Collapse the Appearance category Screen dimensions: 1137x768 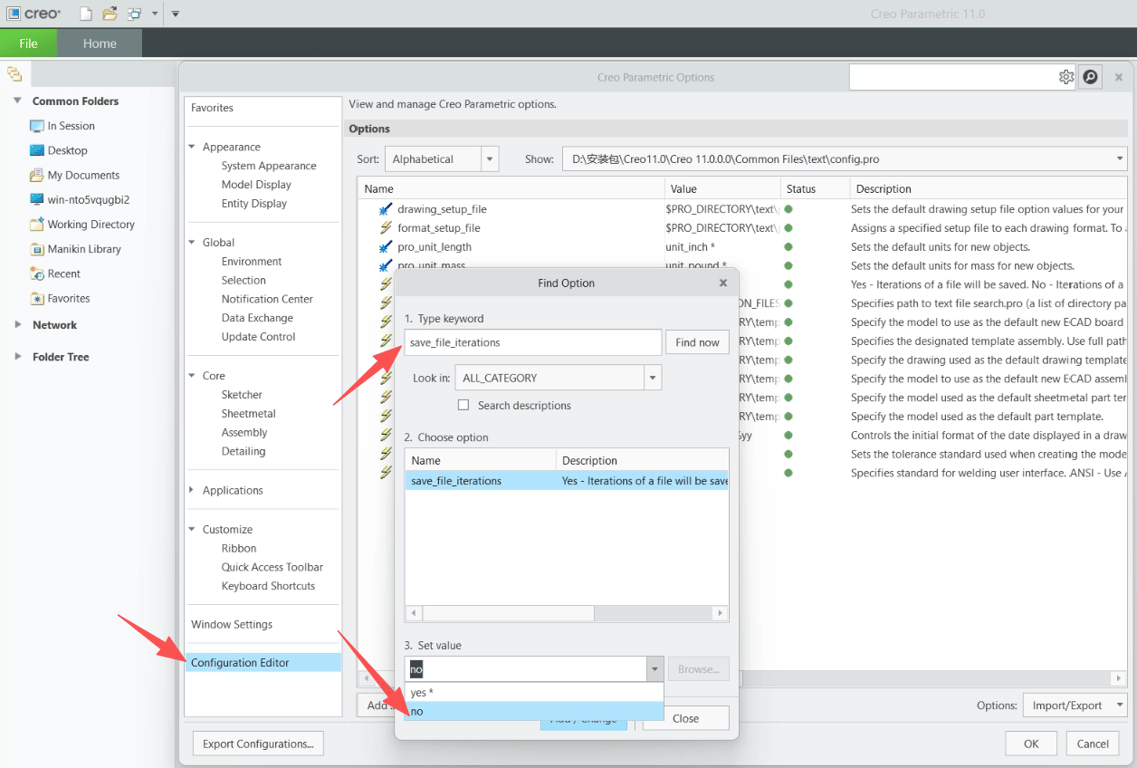point(191,146)
